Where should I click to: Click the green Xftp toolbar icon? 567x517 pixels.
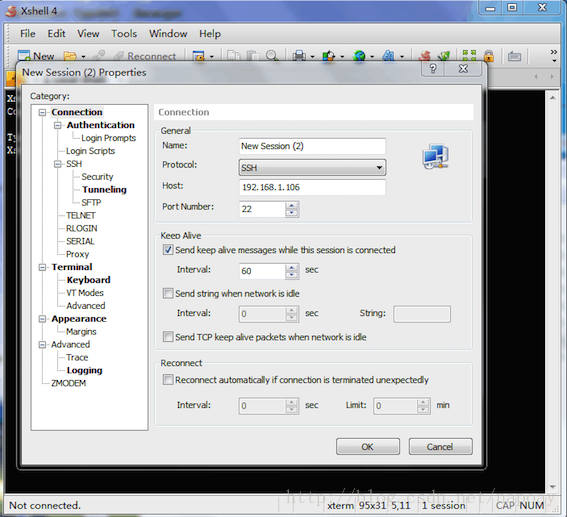[x=444, y=56]
